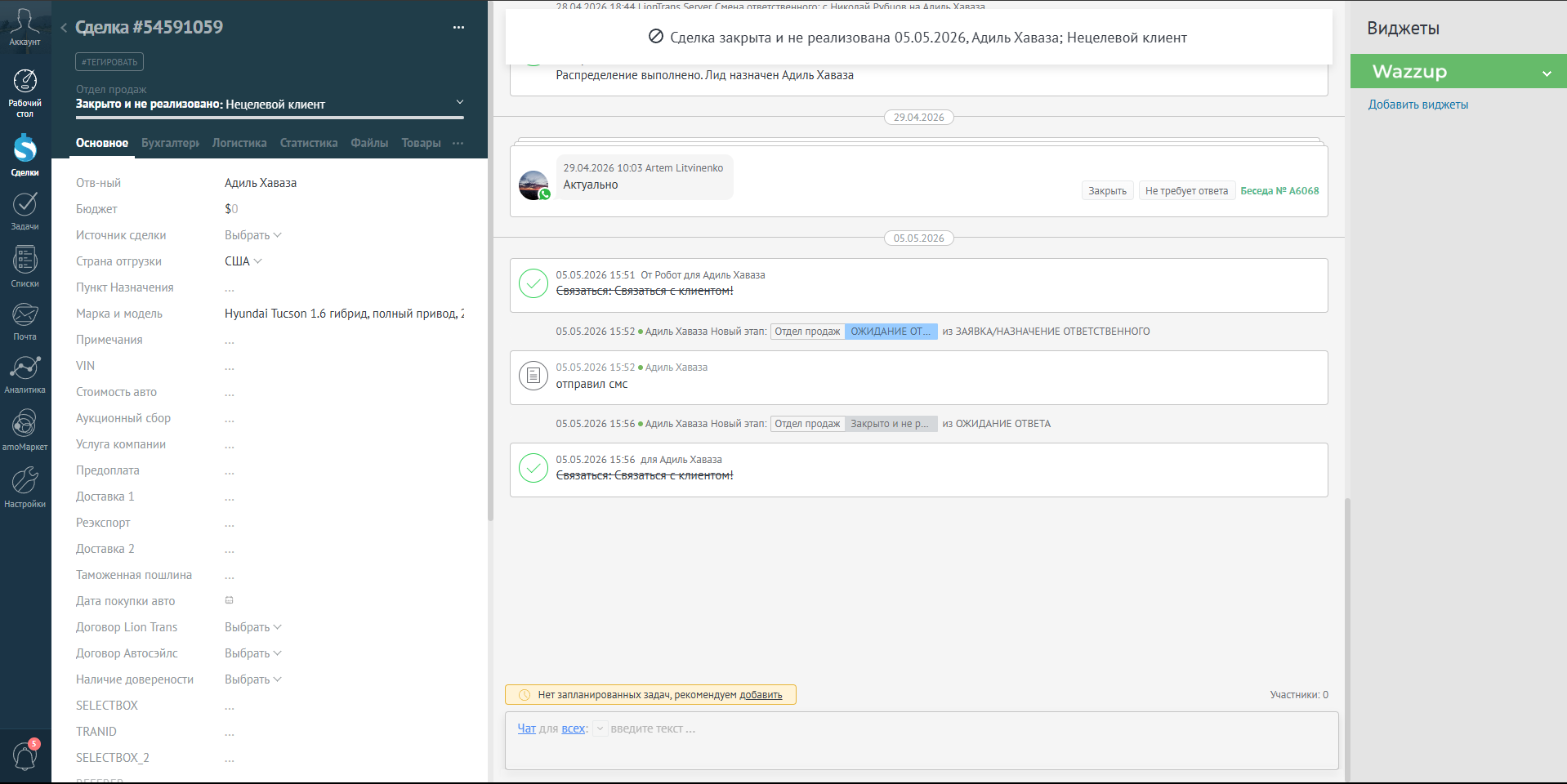Open the Страна отгрузки США dropdown
1567x784 pixels.
[x=243, y=261]
